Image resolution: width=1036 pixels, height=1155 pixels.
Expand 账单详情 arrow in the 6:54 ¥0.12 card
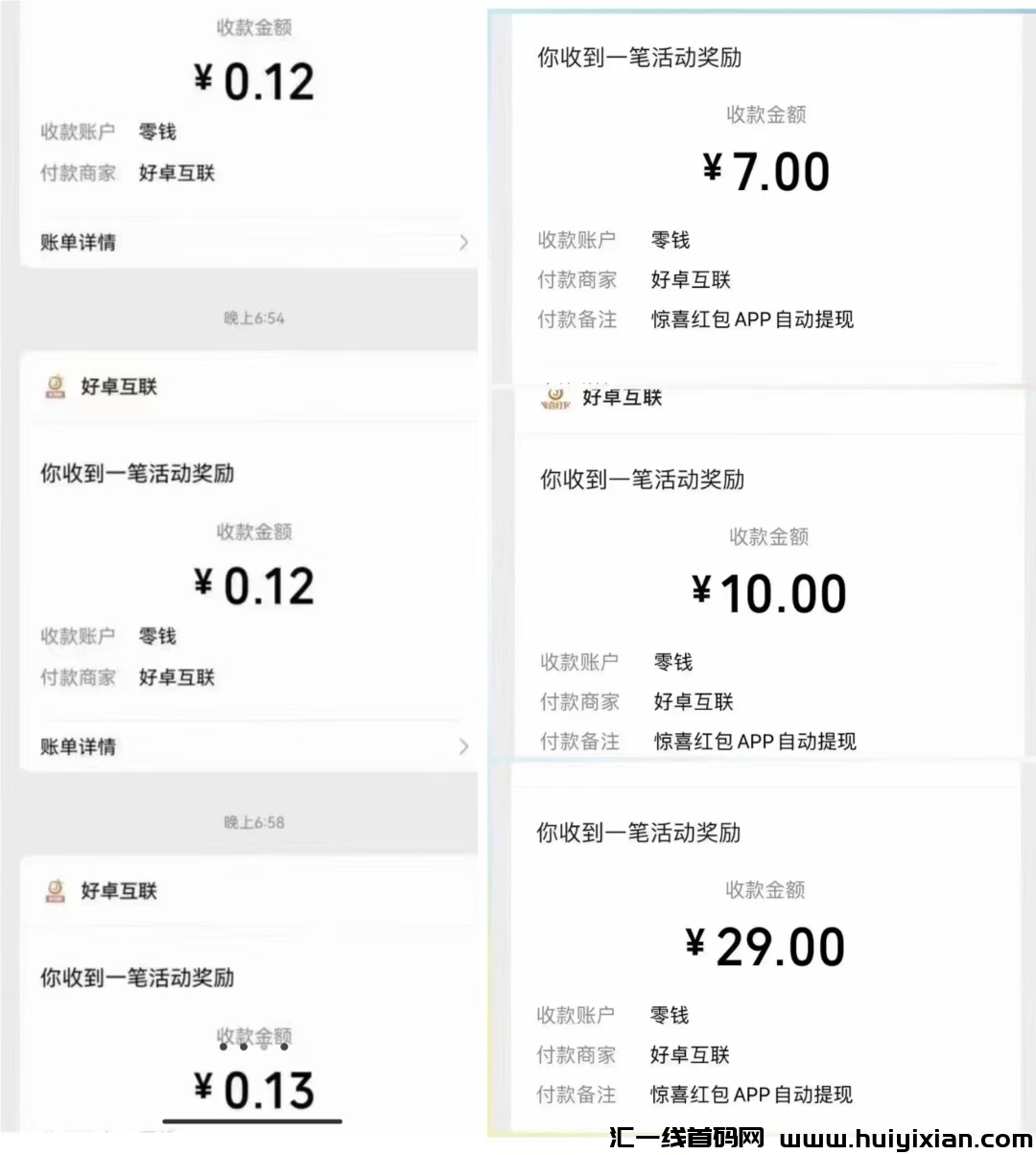pos(463,746)
